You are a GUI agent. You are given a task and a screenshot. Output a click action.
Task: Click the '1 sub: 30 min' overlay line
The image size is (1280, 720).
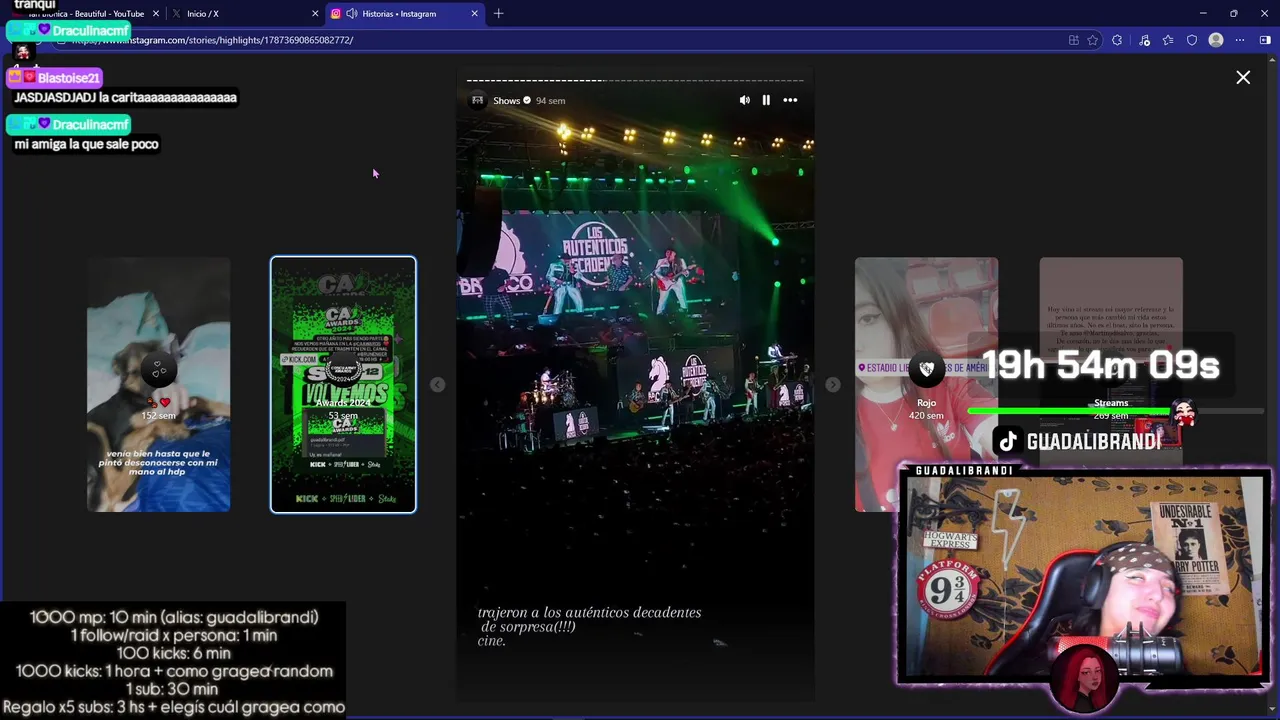click(172, 689)
